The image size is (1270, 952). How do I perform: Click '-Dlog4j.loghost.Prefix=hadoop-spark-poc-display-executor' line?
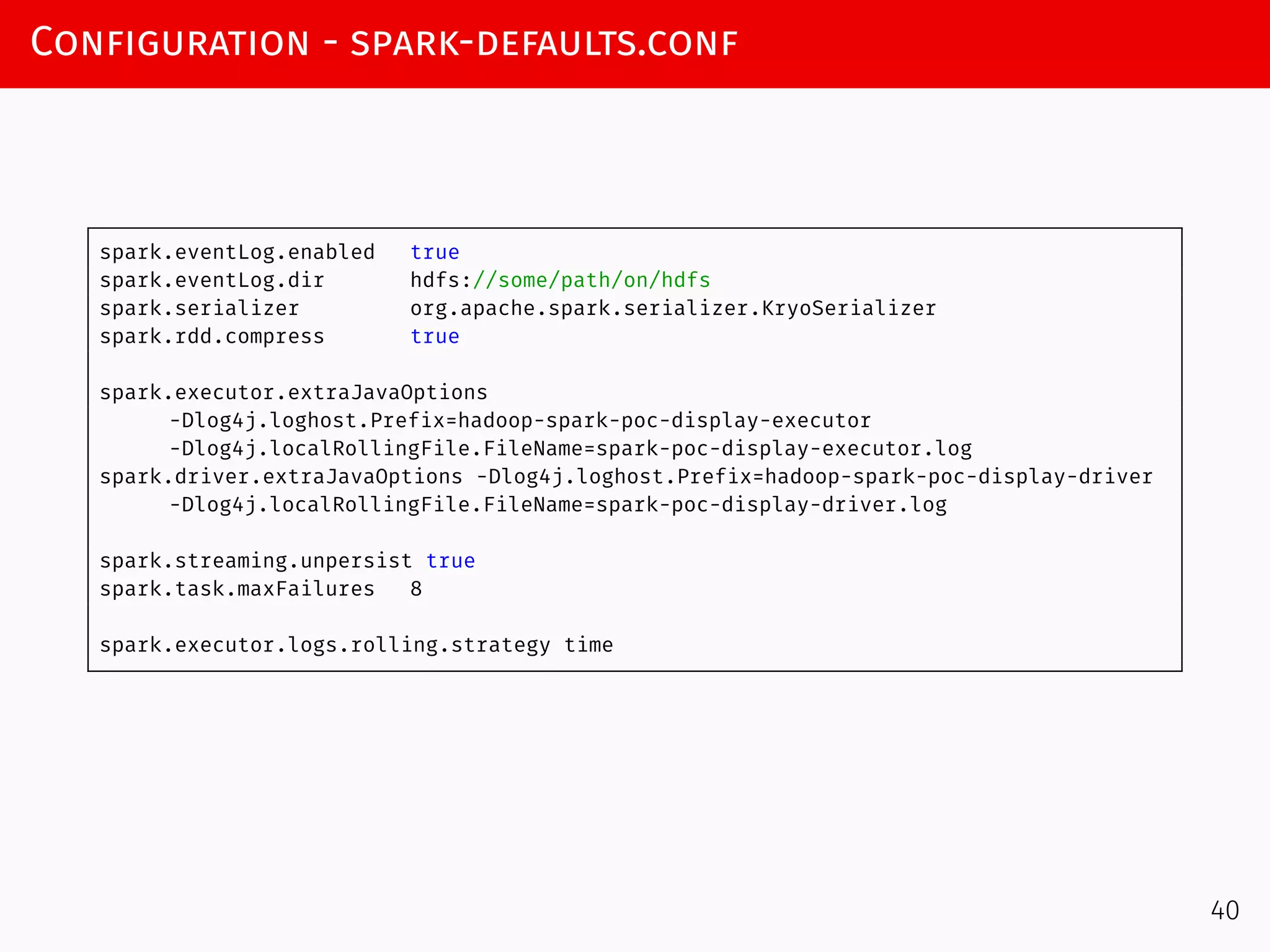(520, 421)
